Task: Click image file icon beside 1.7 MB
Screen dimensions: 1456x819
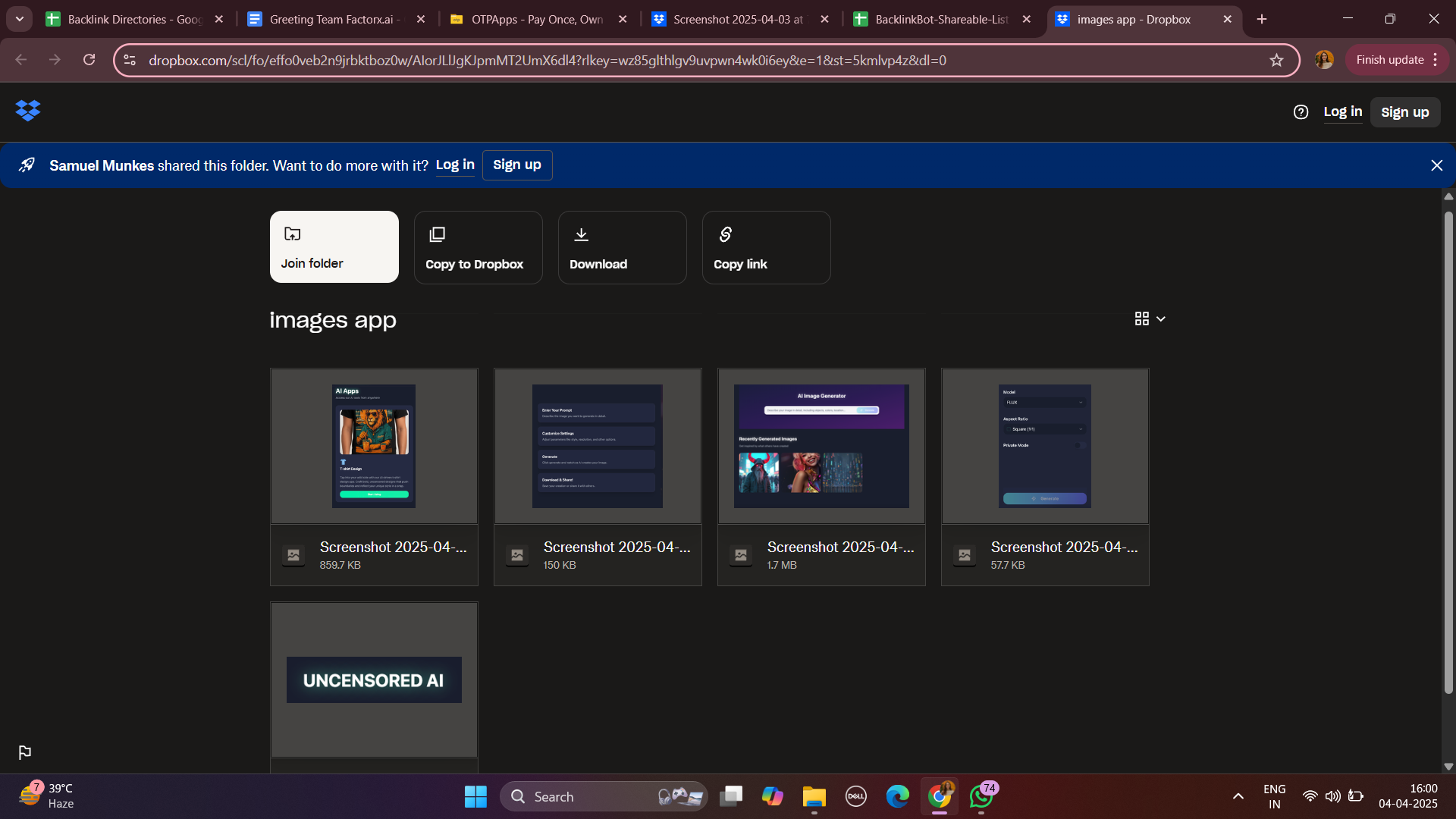Action: [741, 555]
